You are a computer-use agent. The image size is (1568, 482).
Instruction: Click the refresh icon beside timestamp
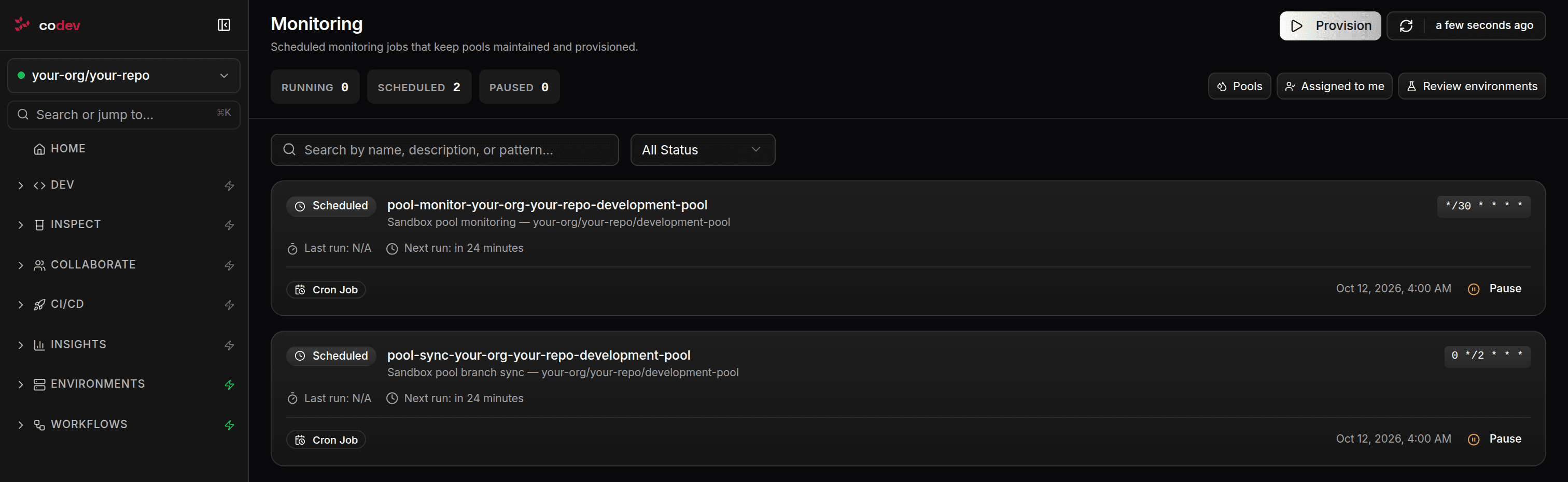(x=1406, y=25)
